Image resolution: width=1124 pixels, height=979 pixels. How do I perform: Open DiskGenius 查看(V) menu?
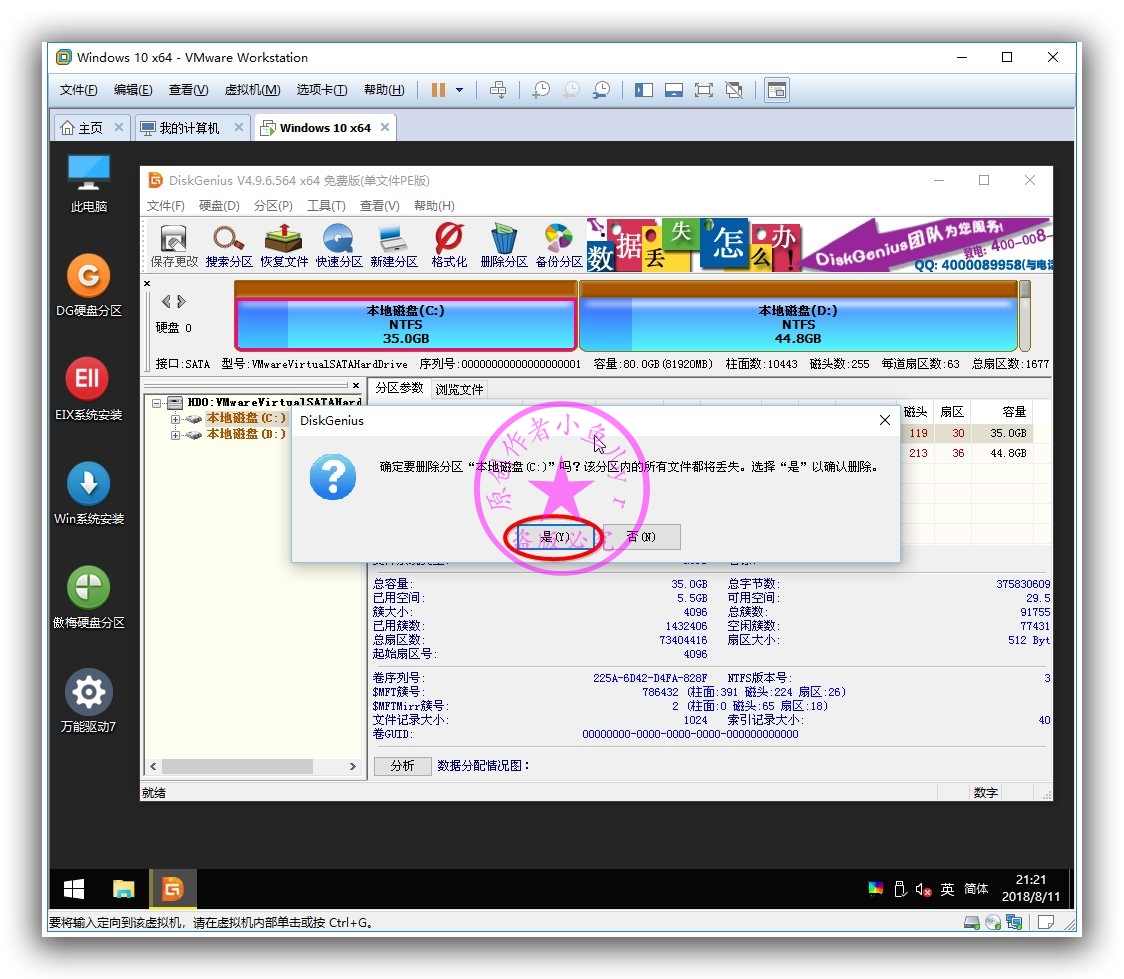coord(379,206)
